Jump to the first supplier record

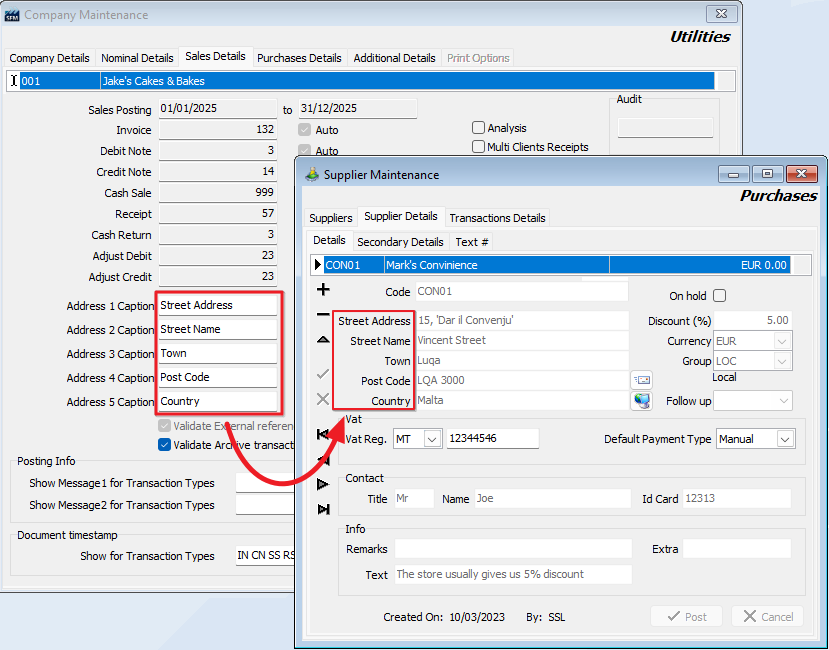click(323, 434)
